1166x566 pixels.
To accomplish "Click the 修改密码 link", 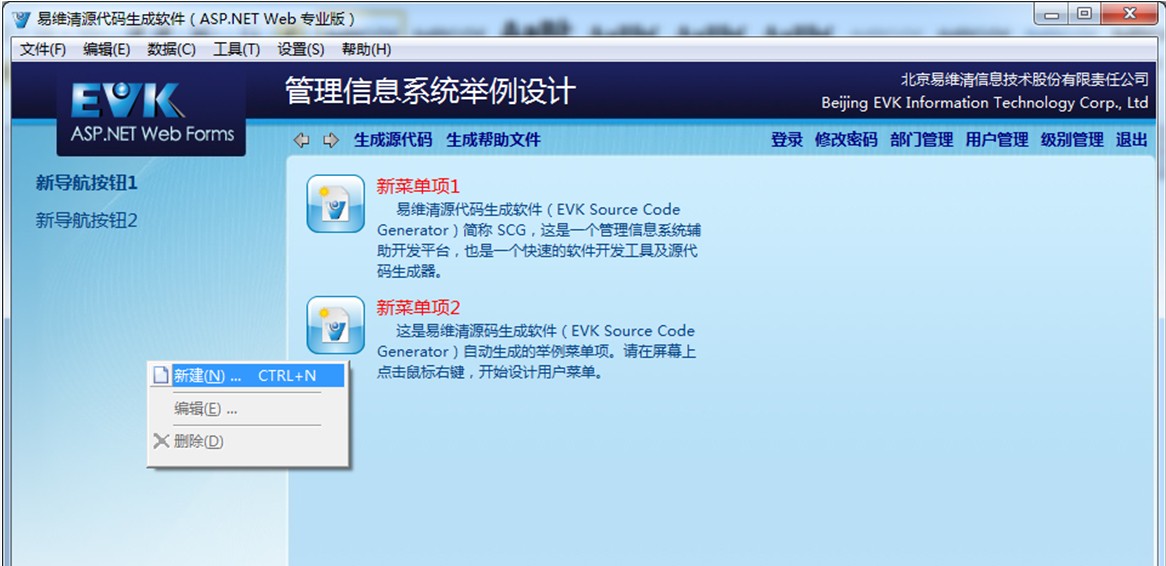I will 846,140.
